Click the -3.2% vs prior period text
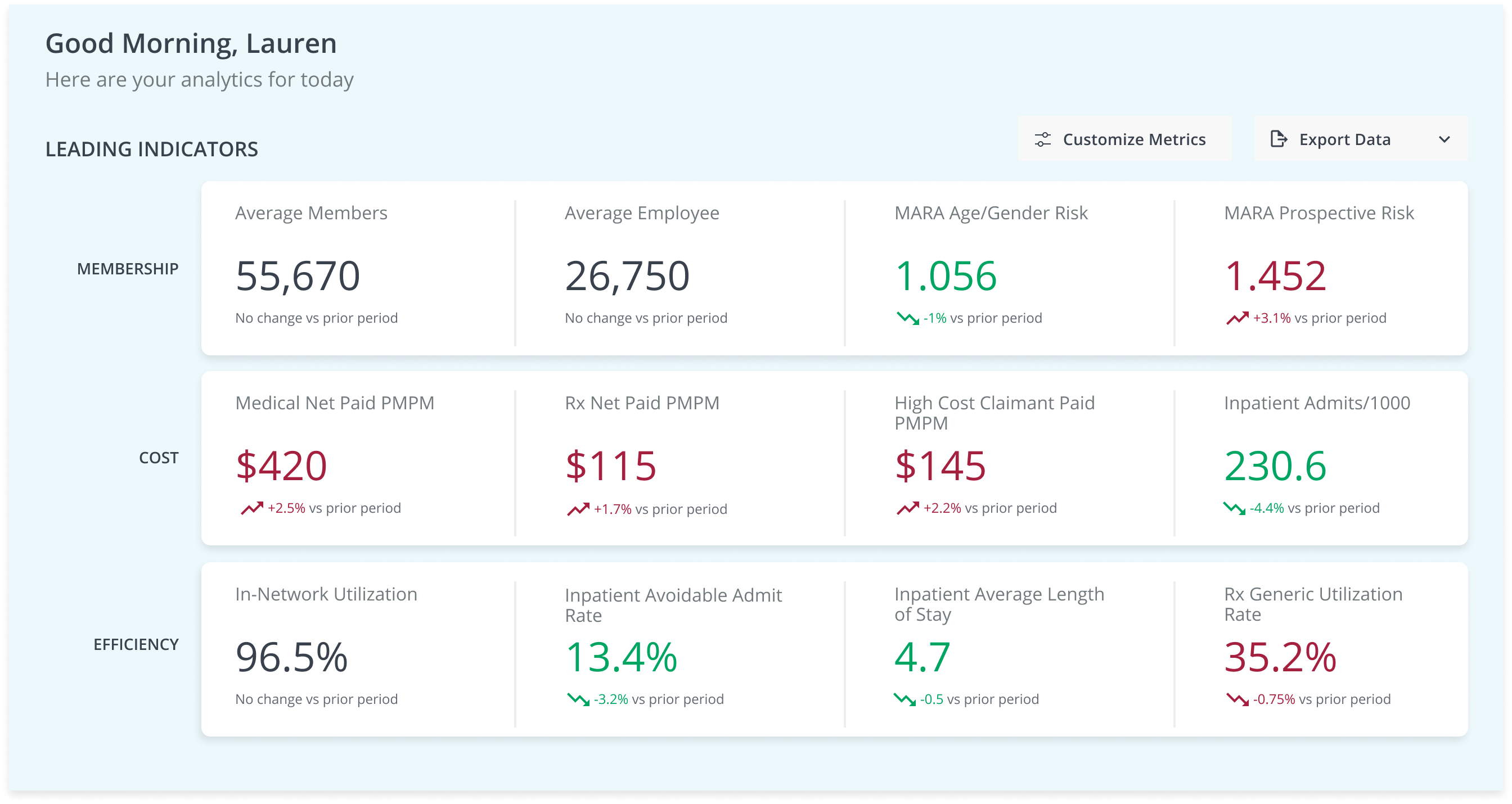 [659, 699]
